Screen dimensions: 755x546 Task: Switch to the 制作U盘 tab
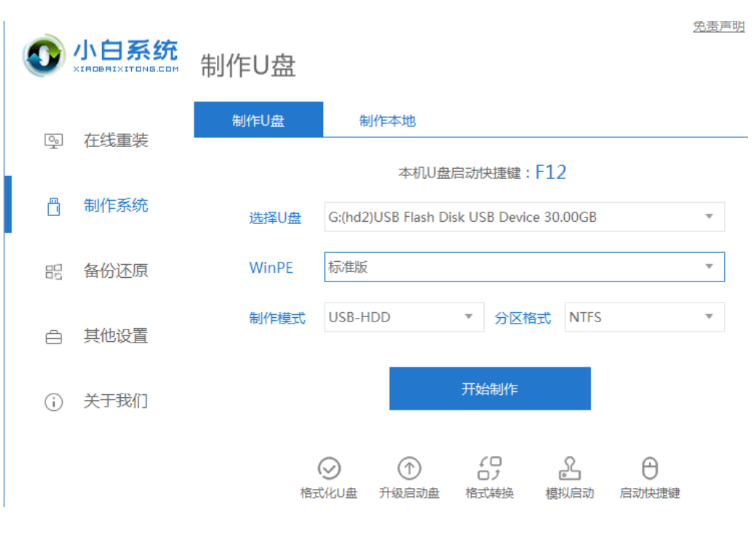(x=258, y=120)
